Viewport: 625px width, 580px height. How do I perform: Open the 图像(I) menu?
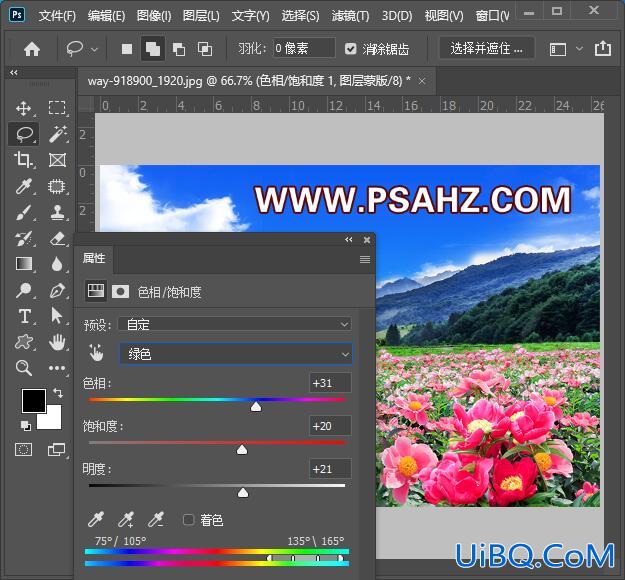(x=154, y=16)
